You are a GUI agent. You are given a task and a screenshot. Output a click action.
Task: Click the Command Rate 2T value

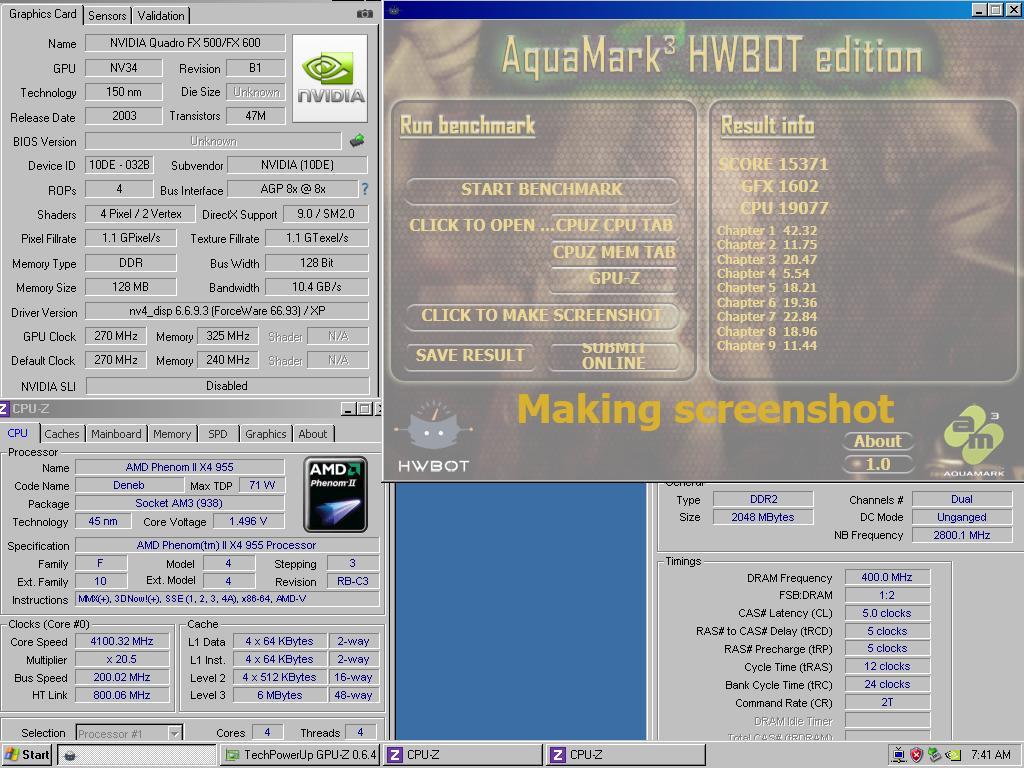(887, 703)
